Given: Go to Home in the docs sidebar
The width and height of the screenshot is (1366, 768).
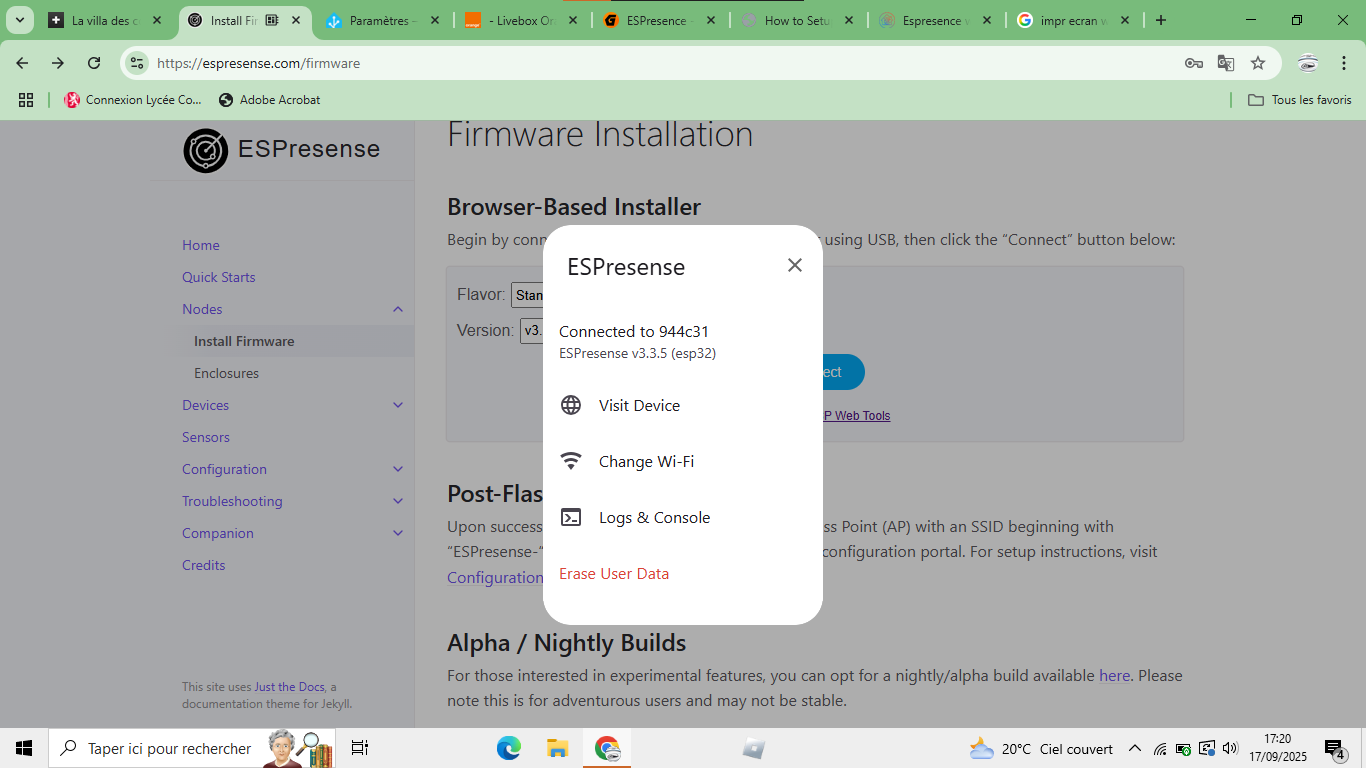Looking at the screenshot, I should [201, 245].
